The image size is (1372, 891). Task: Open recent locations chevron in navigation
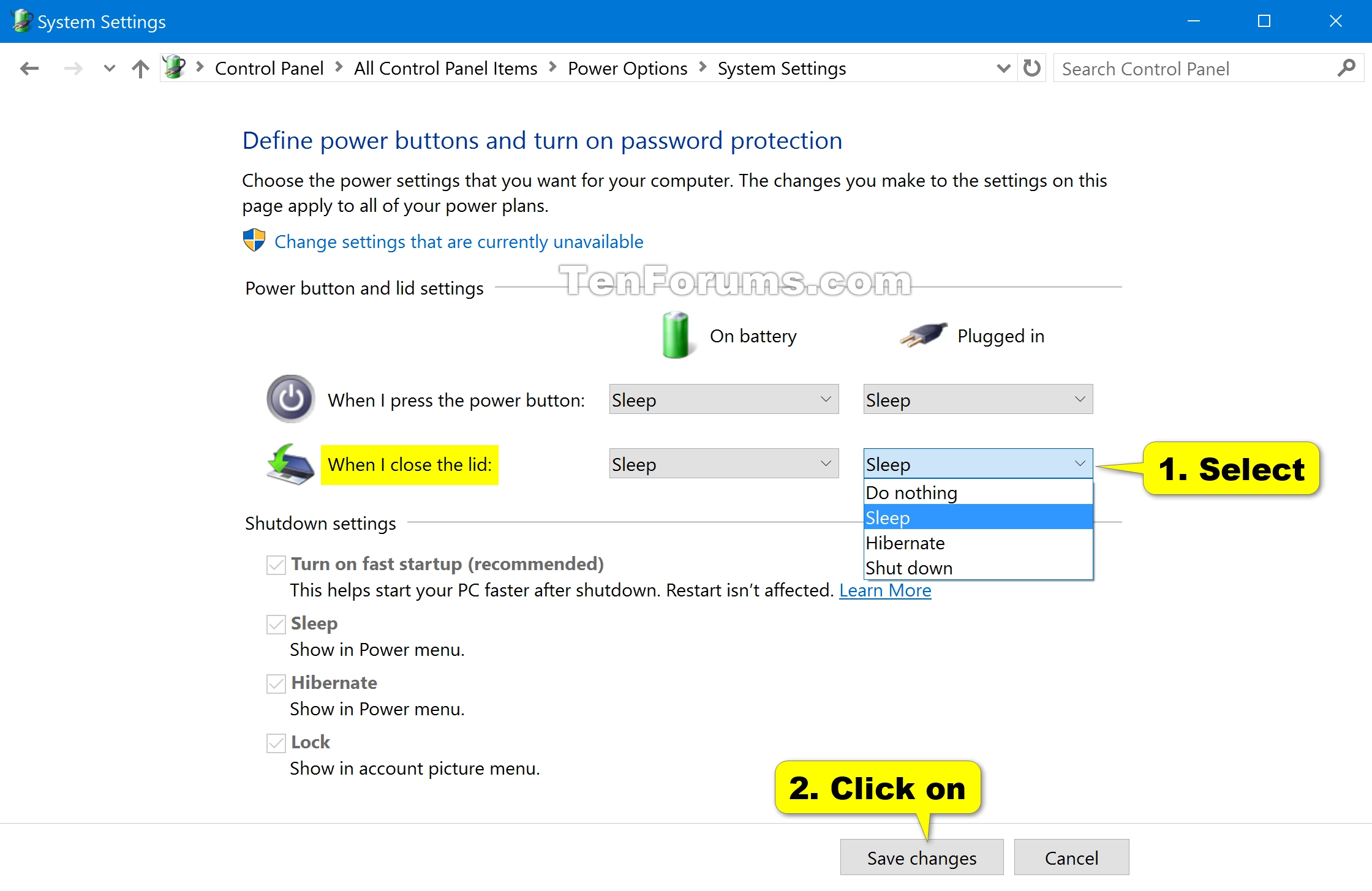click(x=109, y=69)
